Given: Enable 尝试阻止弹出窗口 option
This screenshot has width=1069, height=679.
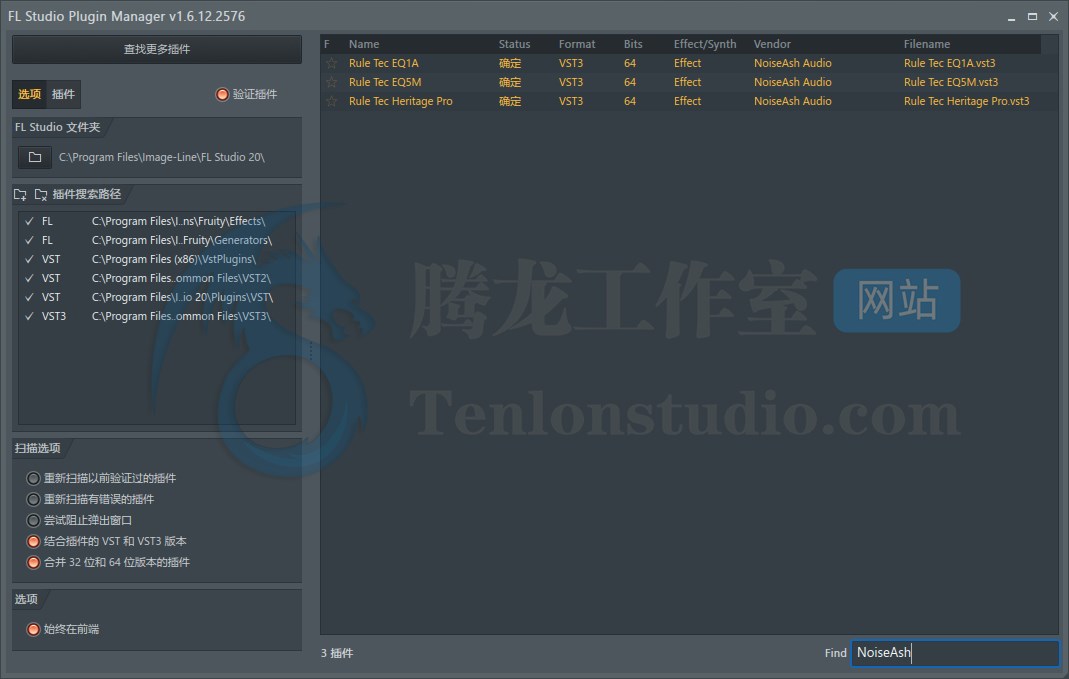Looking at the screenshot, I should [x=33, y=520].
